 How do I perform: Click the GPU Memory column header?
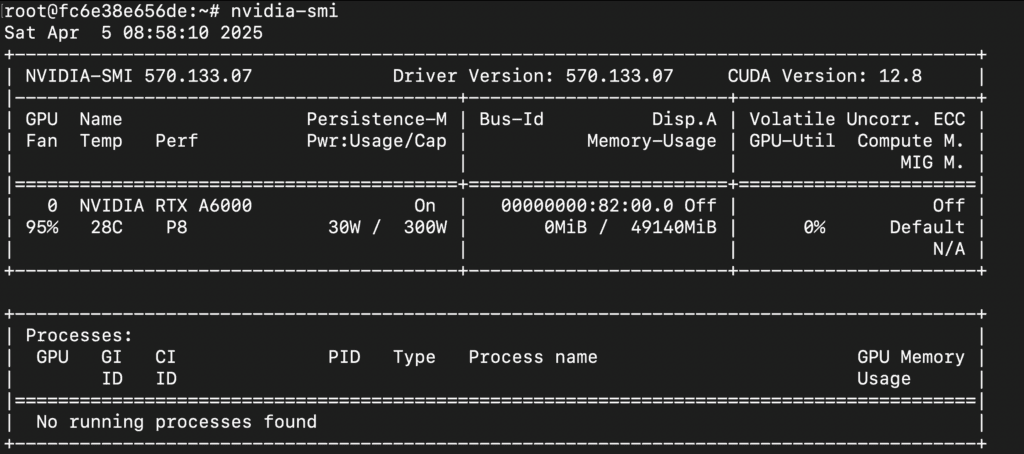coord(911,357)
